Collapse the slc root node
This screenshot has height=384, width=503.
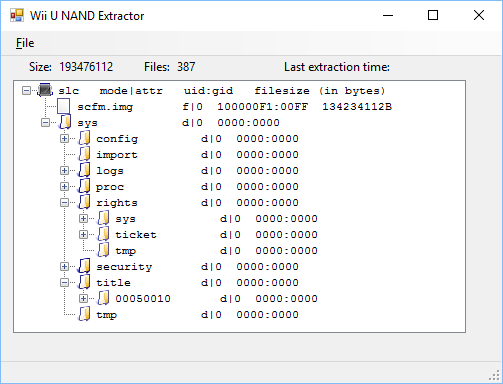[x=26, y=90]
